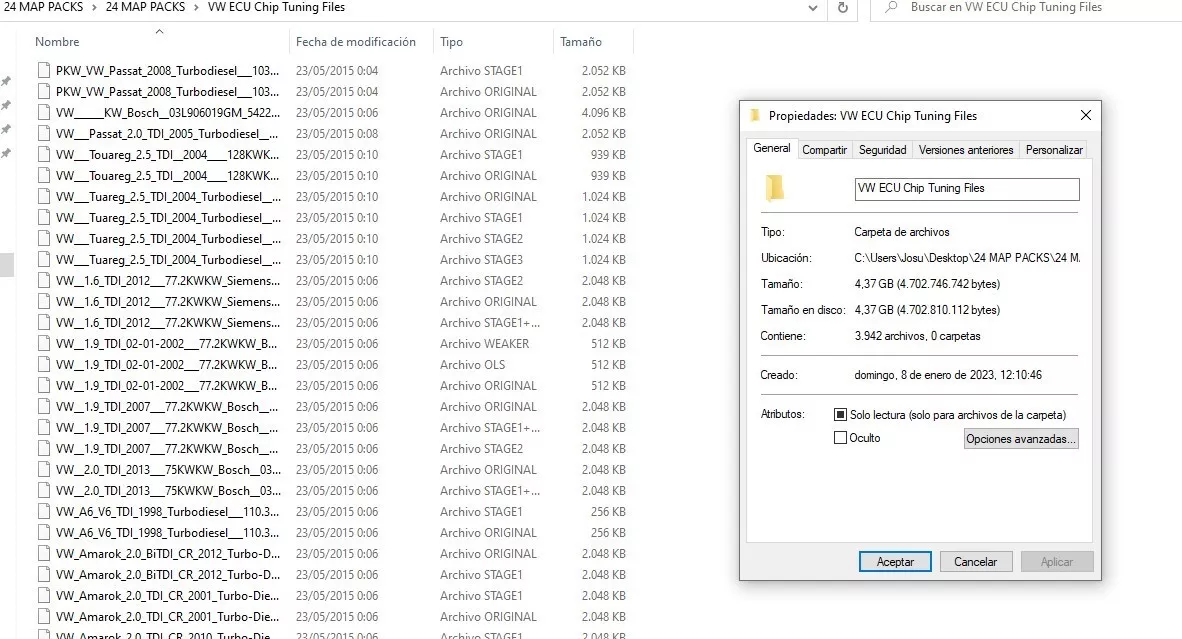1182x639 pixels.
Task: Click the search magnifier icon
Action: click(x=891, y=8)
